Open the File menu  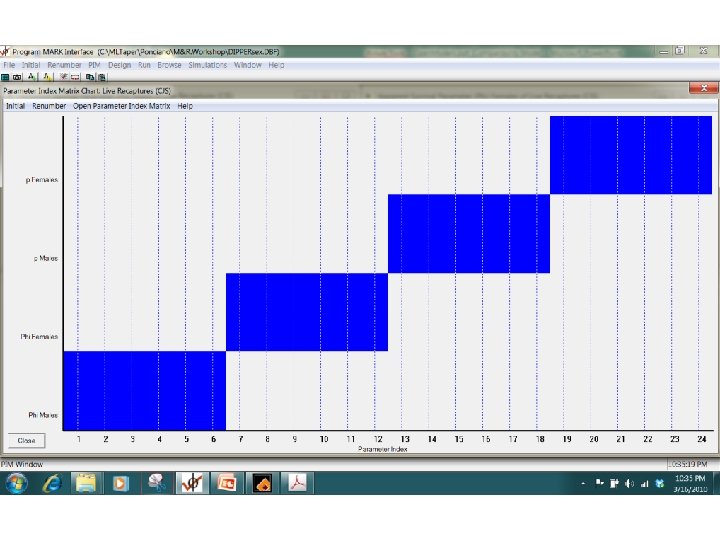click(x=9, y=65)
